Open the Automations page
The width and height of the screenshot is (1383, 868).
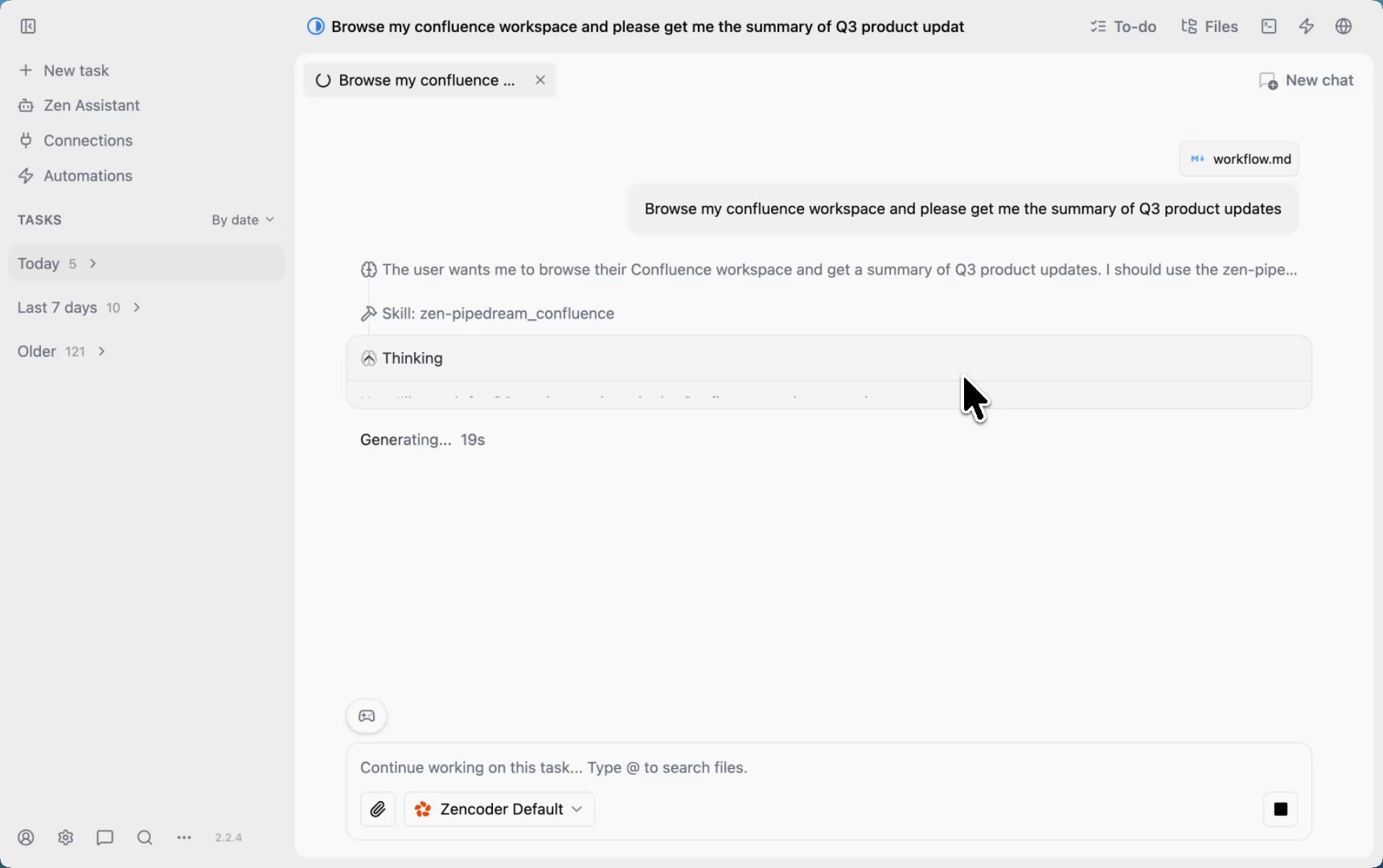point(76,176)
